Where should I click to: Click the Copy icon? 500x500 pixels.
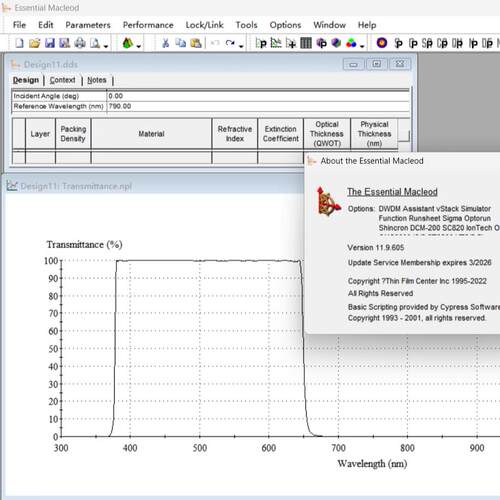coord(180,43)
